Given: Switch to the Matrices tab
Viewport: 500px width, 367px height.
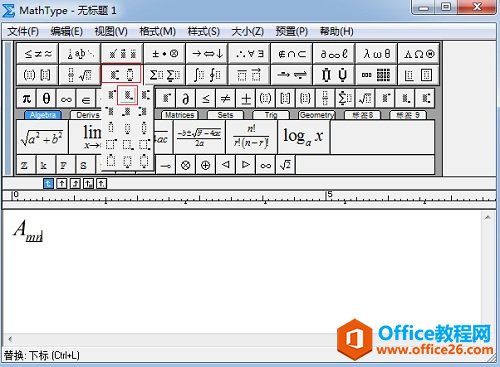Looking at the screenshot, I should click(180, 115).
